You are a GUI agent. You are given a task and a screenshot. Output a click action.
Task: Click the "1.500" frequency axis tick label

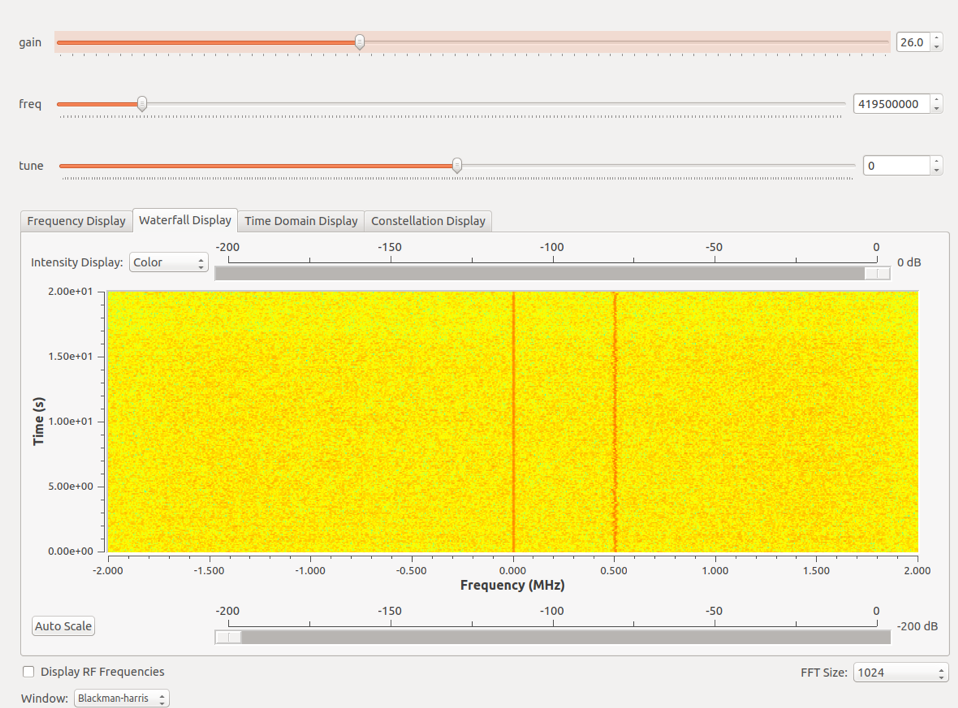click(x=816, y=571)
